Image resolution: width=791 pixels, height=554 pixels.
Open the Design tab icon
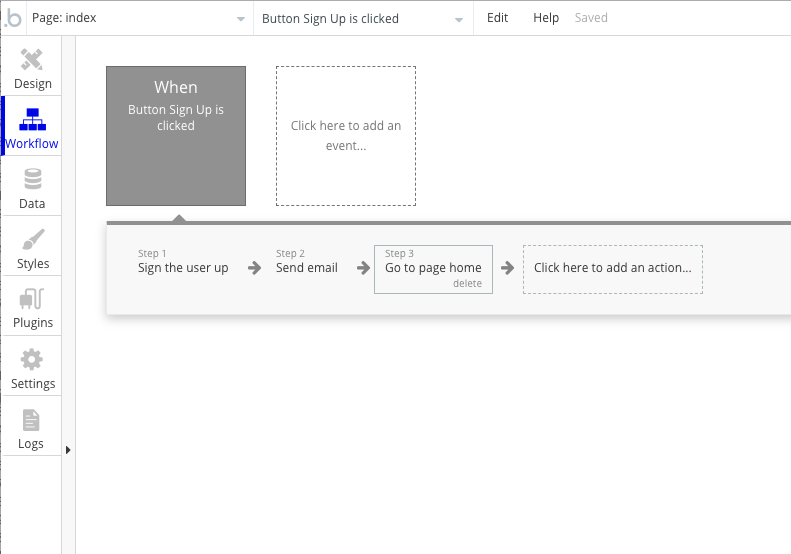(x=32, y=60)
